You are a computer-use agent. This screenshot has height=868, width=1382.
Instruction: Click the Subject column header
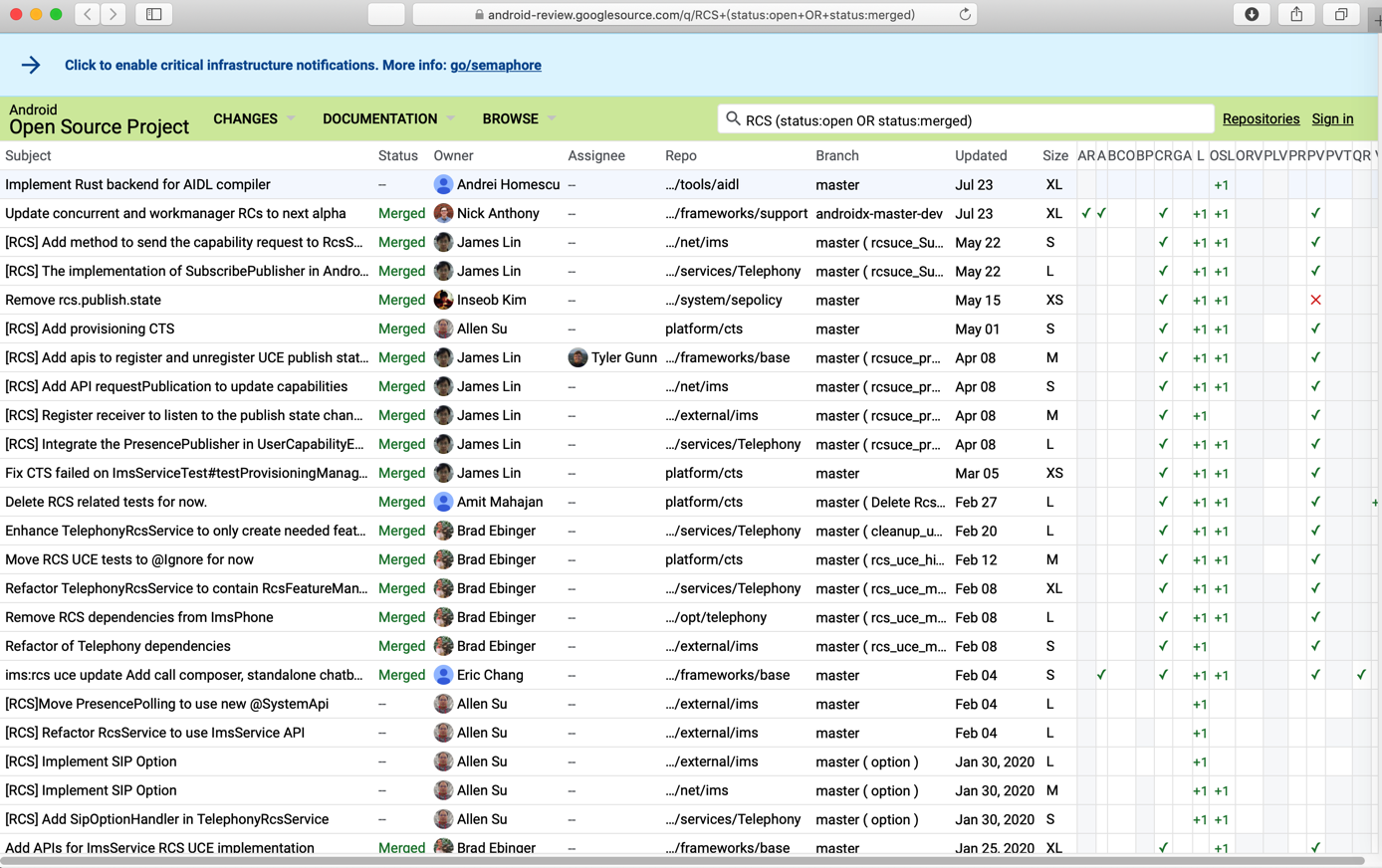click(x=28, y=155)
